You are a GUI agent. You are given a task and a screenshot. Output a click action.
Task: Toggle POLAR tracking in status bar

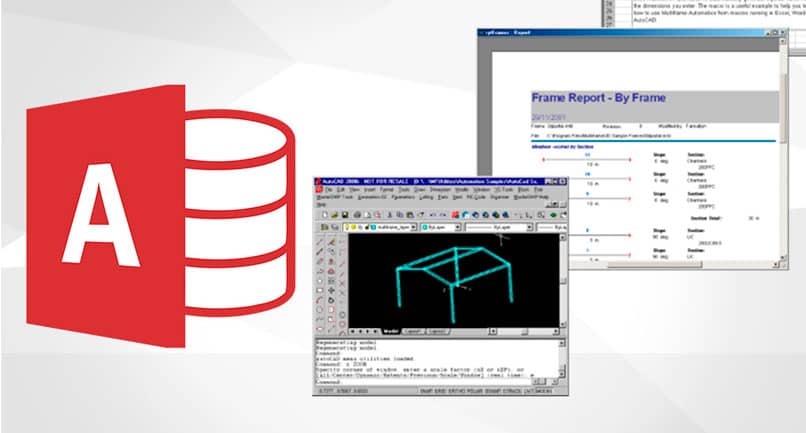[x=475, y=391]
